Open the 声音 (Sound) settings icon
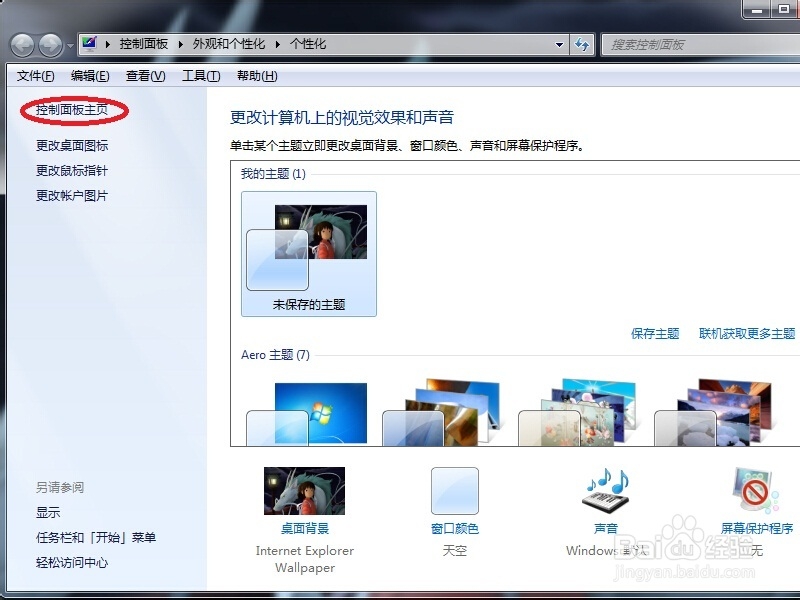Viewport: 800px width, 600px height. tap(604, 490)
